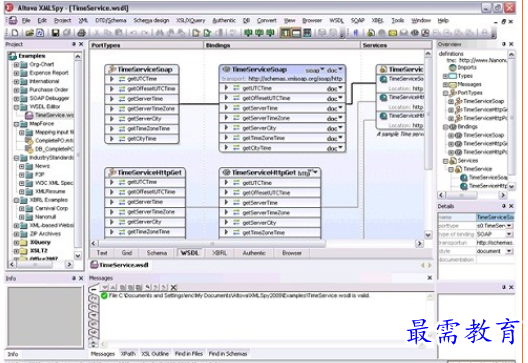Select TimeServiceSoap binding in Overview tree

[x=484, y=135]
